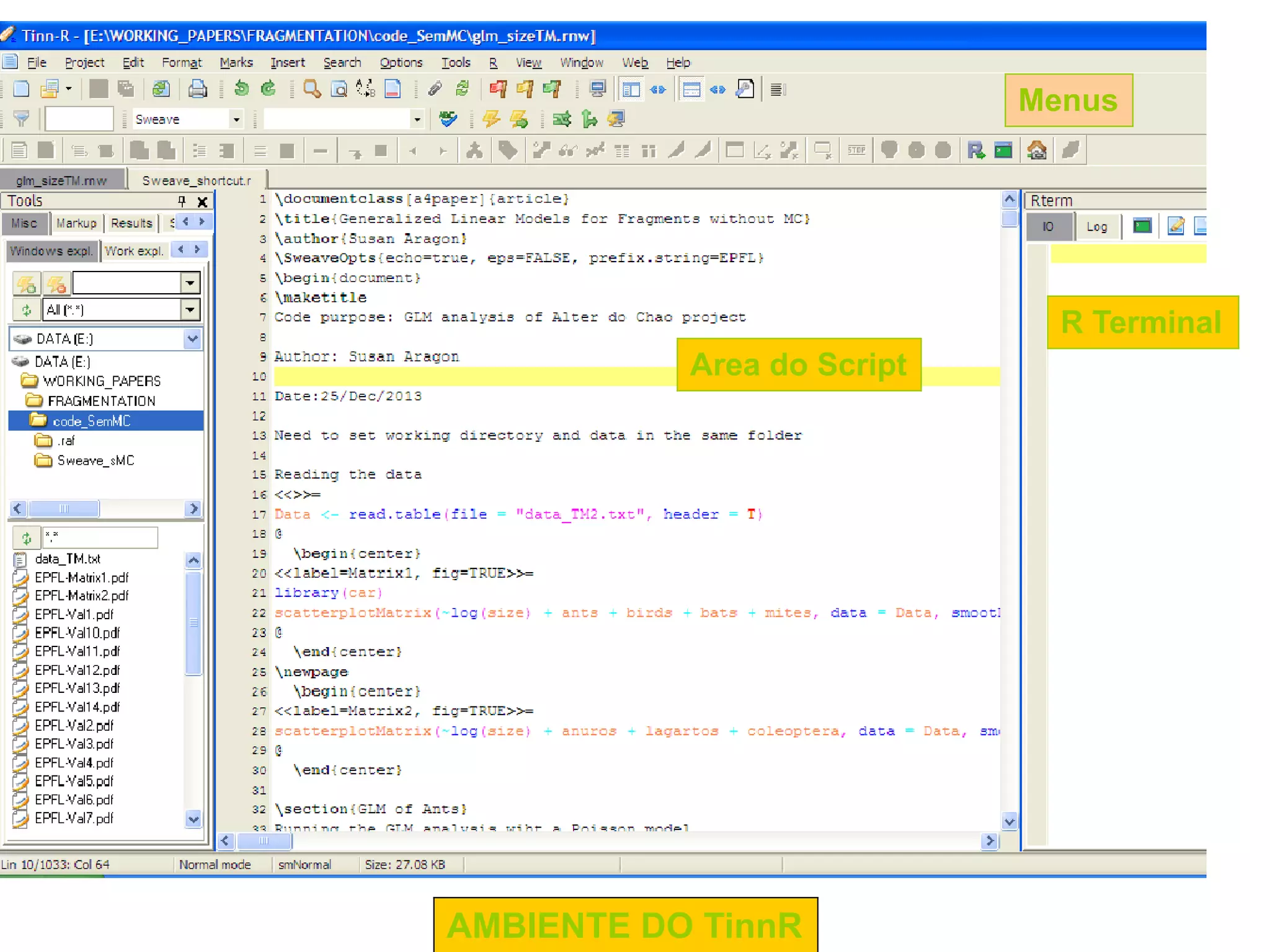Click the filter text input field

(x=79, y=118)
